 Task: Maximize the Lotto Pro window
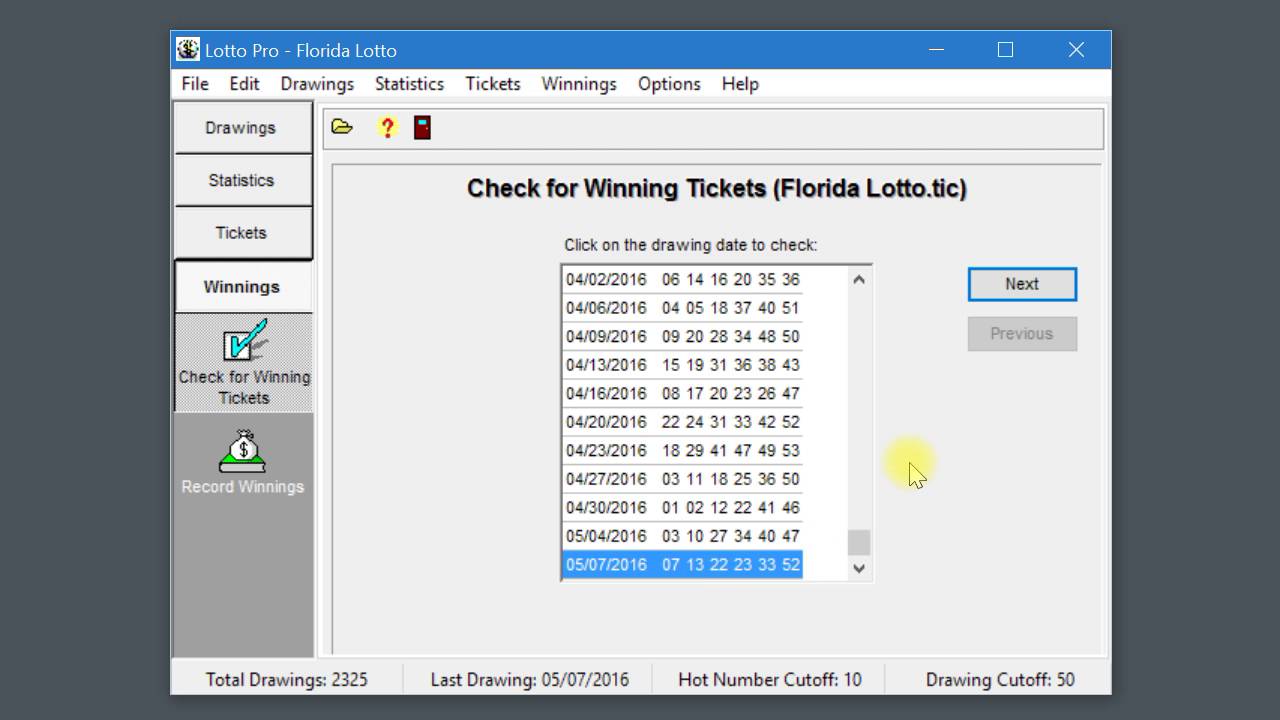1006,50
